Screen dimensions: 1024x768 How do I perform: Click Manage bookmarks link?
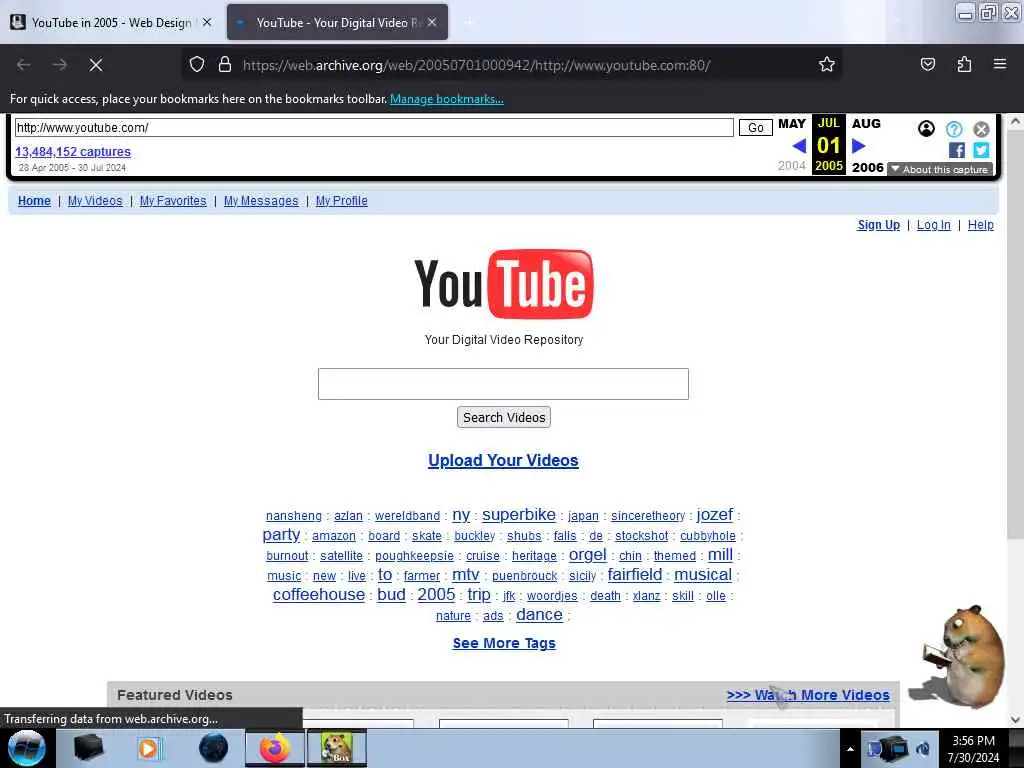pos(447,99)
